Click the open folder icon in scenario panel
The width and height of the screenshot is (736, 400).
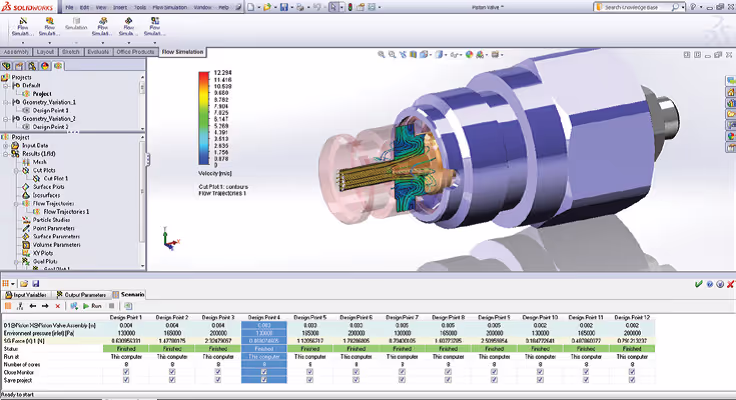coord(24,284)
